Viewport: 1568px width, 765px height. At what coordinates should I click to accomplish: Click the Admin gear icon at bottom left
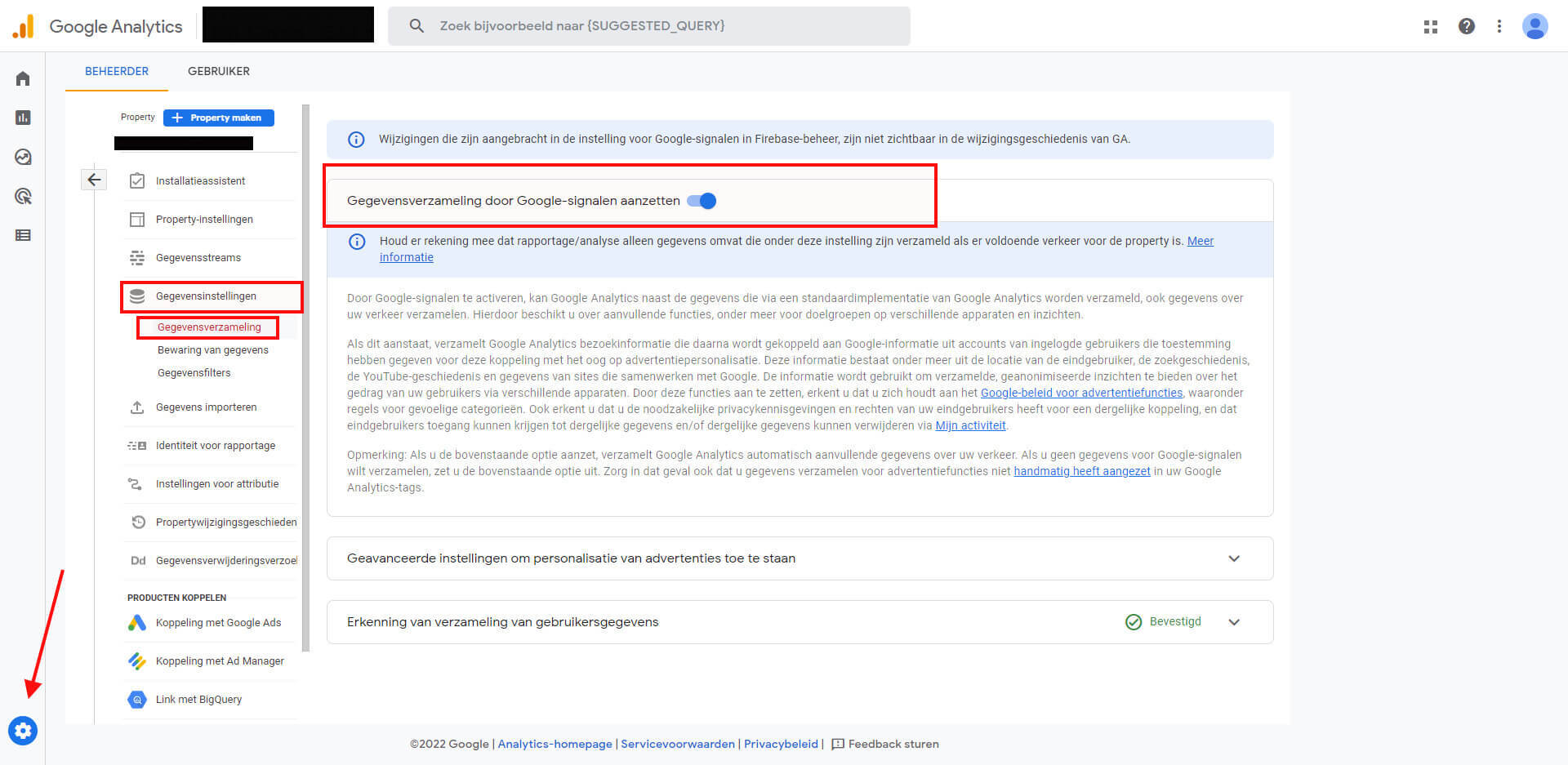(x=23, y=730)
